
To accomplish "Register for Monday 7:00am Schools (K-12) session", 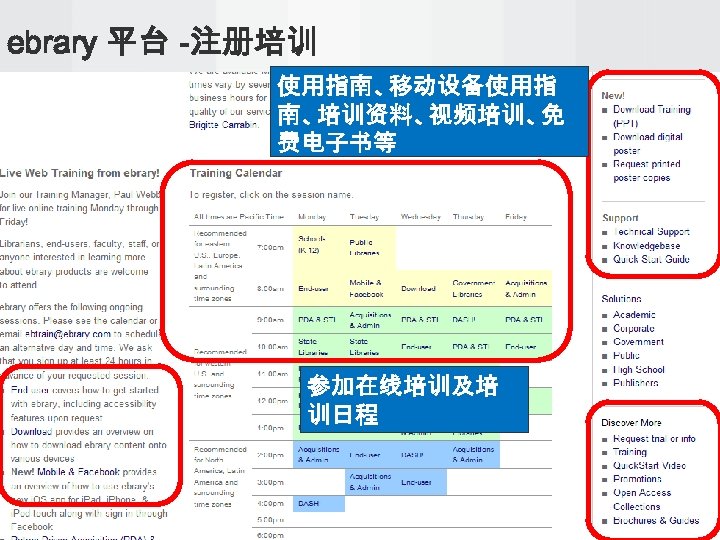I will point(312,244).
